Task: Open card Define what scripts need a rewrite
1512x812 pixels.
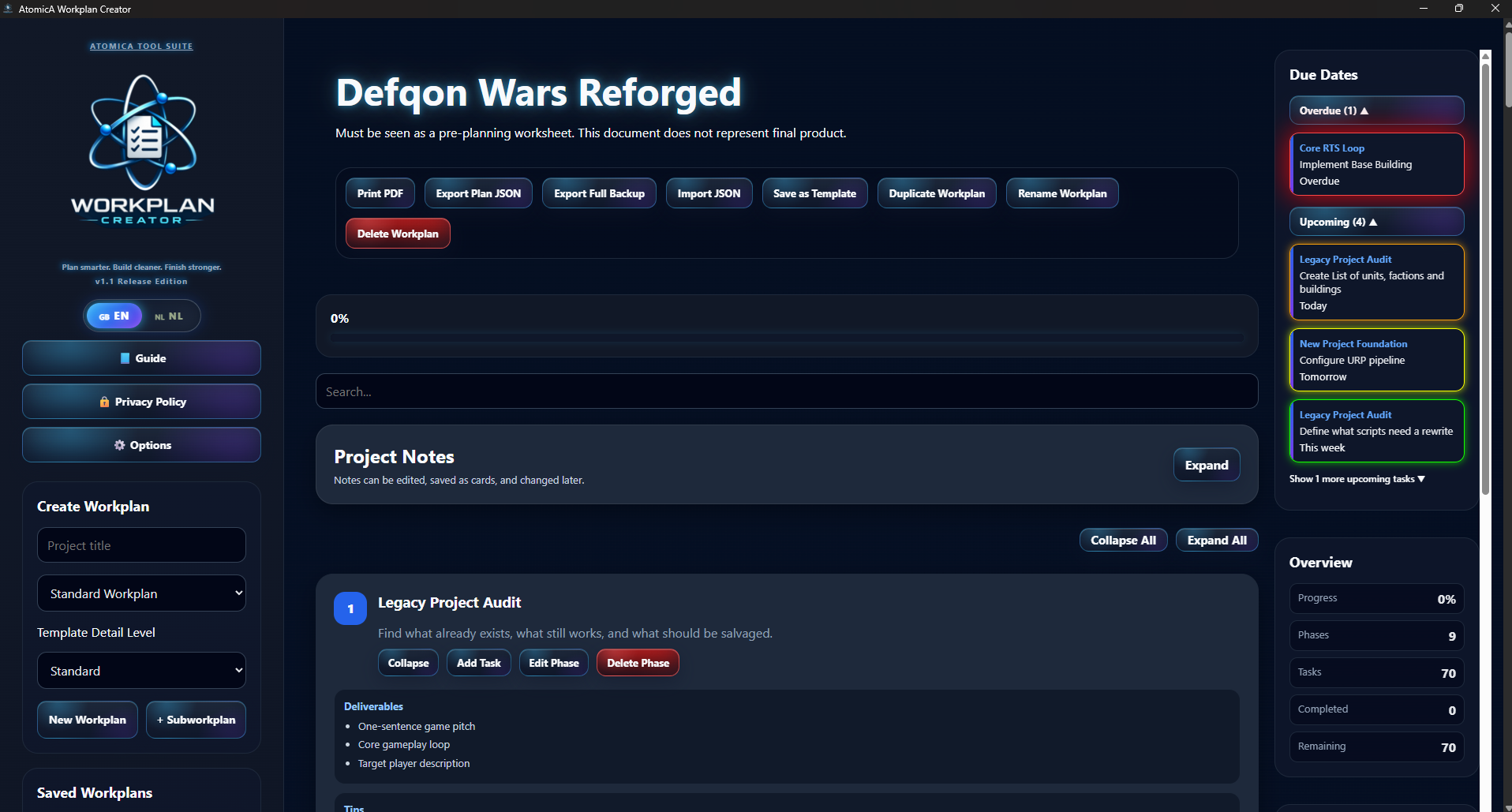Action: (1376, 431)
